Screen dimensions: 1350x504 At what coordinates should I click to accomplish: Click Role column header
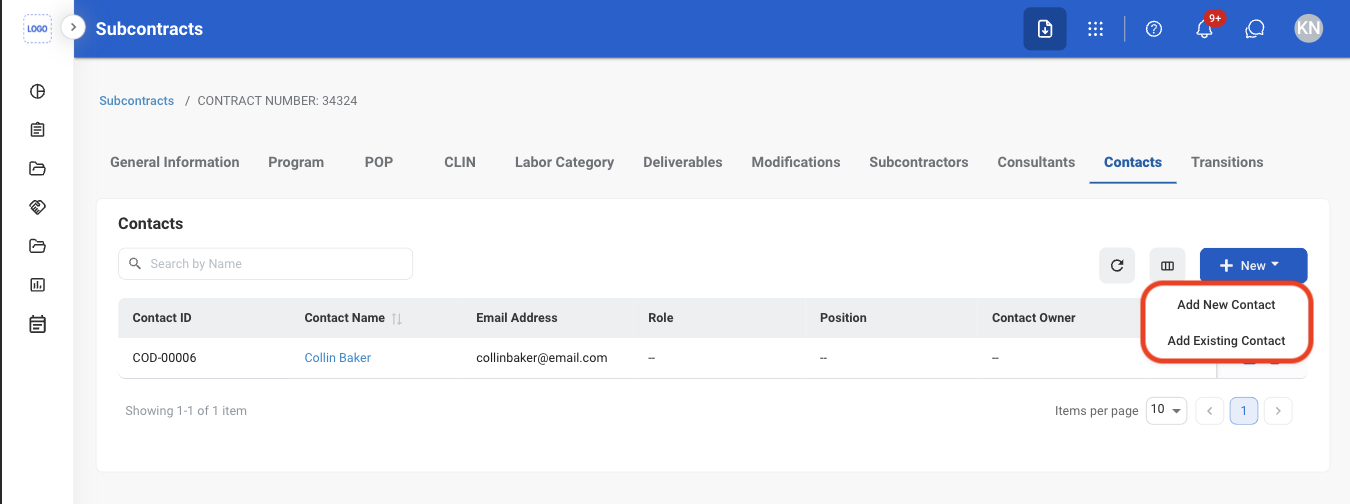[x=661, y=318]
